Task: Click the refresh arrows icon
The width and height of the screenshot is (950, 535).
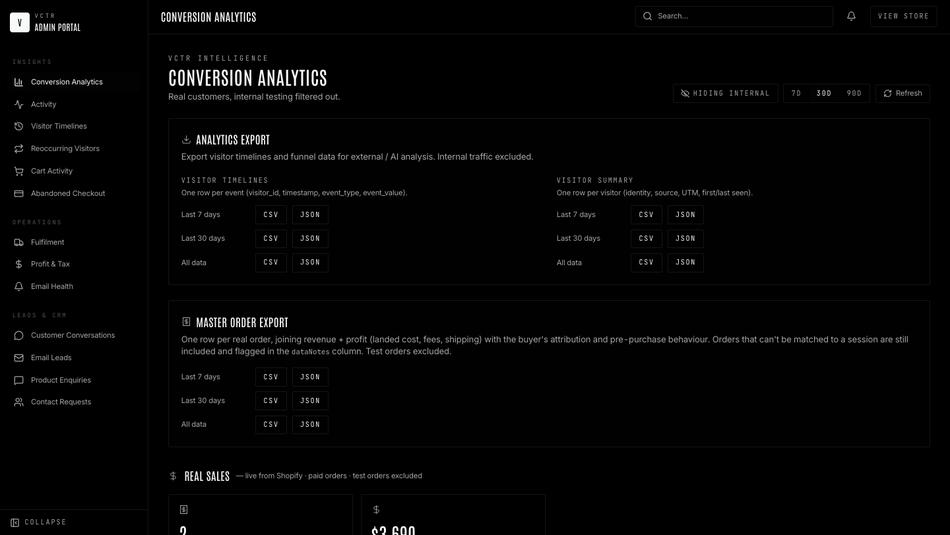Action: (888, 93)
